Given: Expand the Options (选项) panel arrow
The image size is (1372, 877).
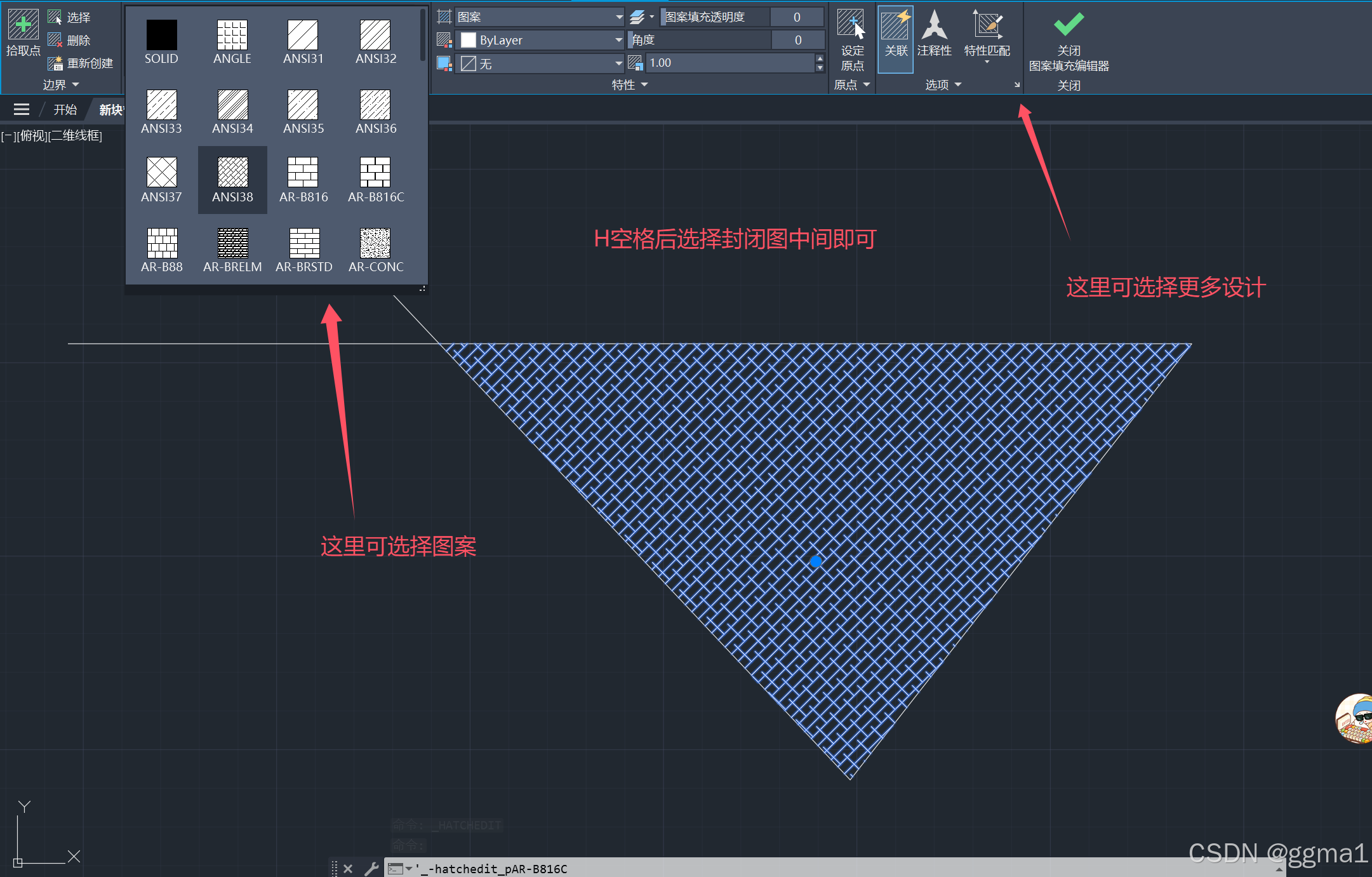Looking at the screenshot, I should click(x=957, y=84).
